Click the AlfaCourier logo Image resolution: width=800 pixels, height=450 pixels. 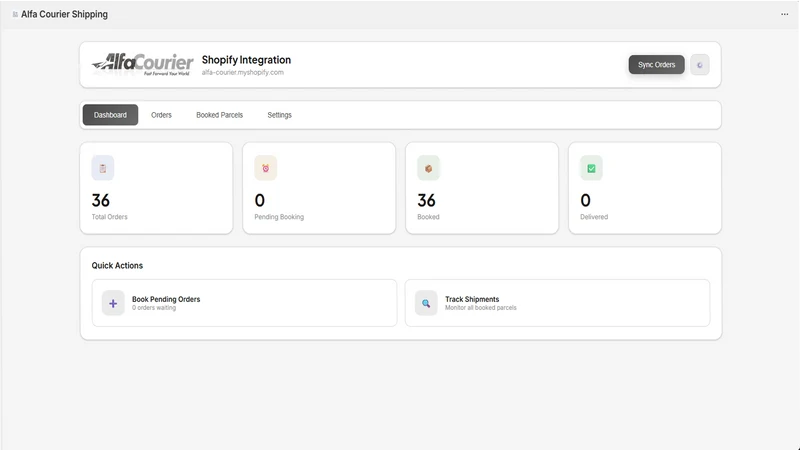click(x=142, y=64)
